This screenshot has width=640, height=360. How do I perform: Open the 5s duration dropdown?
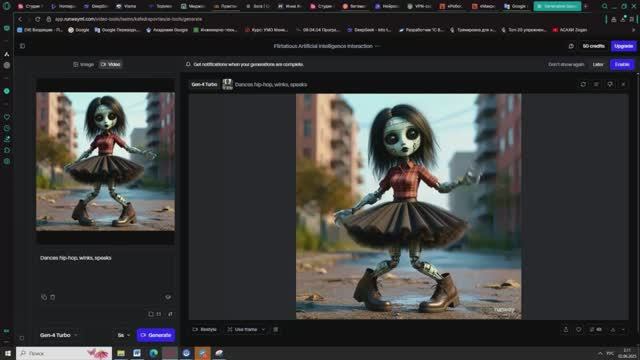tap(124, 335)
